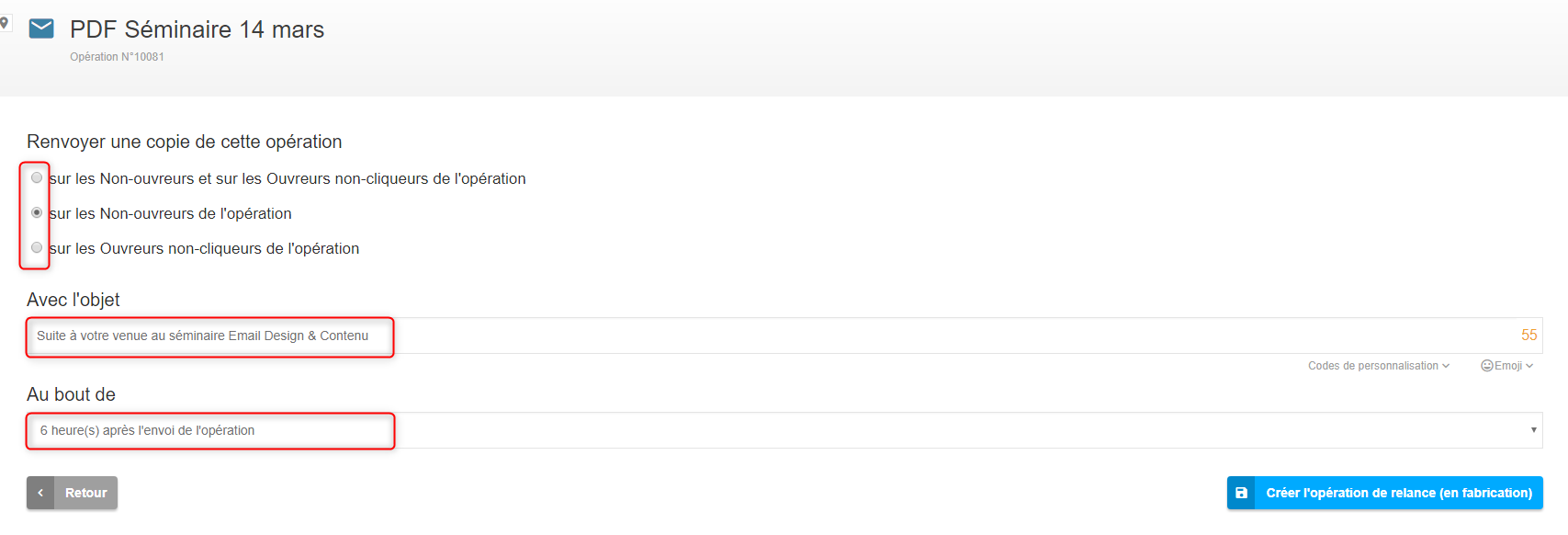The width and height of the screenshot is (1568, 535).
Task: Expand the Emoji picker dropdown
Action: [x=1507, y=366]
